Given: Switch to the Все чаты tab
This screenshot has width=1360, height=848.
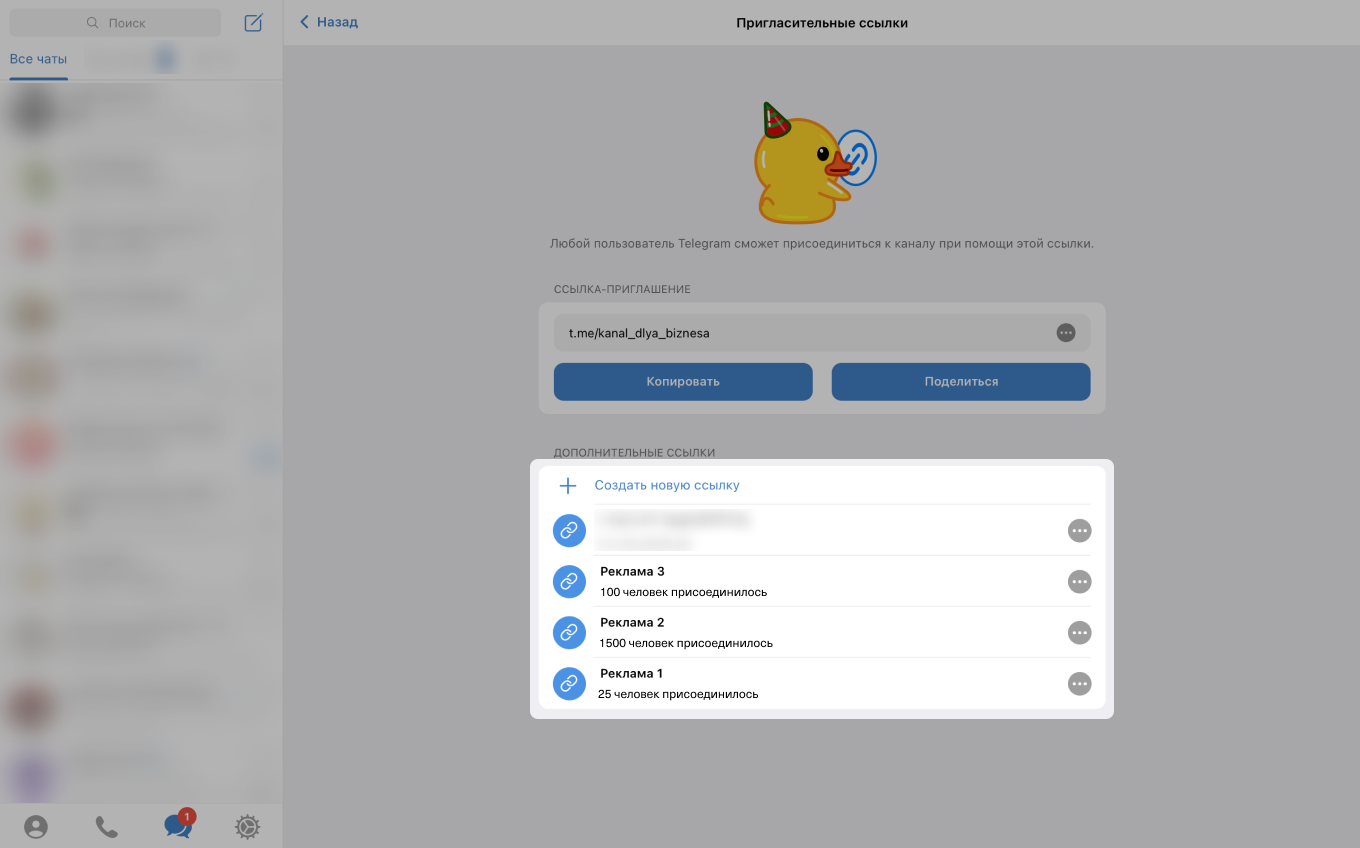Looking at the screenshot, I should coord(38,59).
